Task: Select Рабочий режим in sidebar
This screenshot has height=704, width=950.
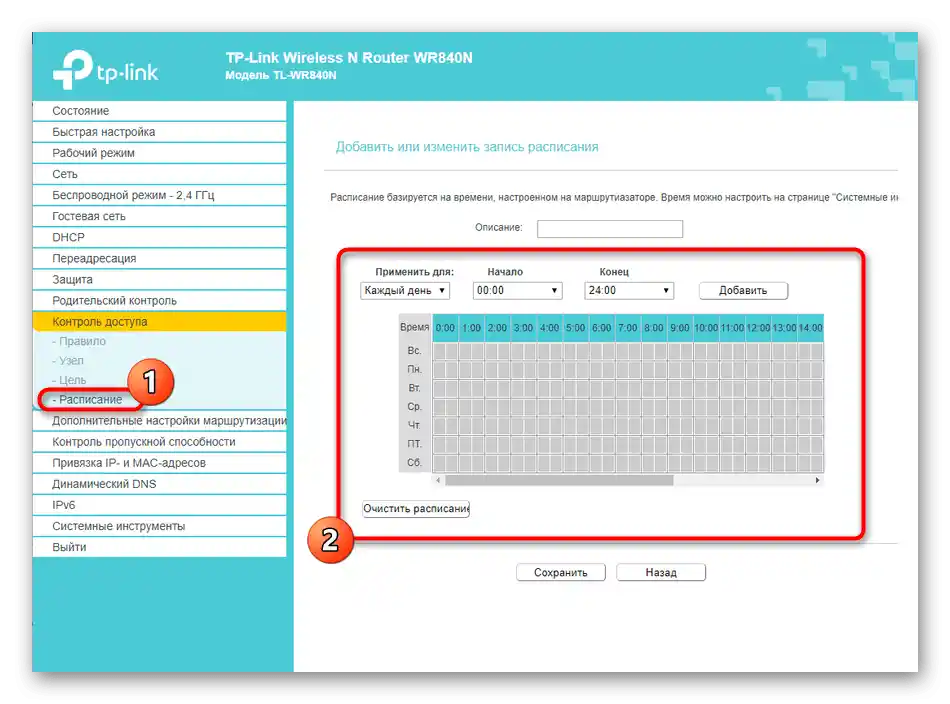Action: coord(159,153)
